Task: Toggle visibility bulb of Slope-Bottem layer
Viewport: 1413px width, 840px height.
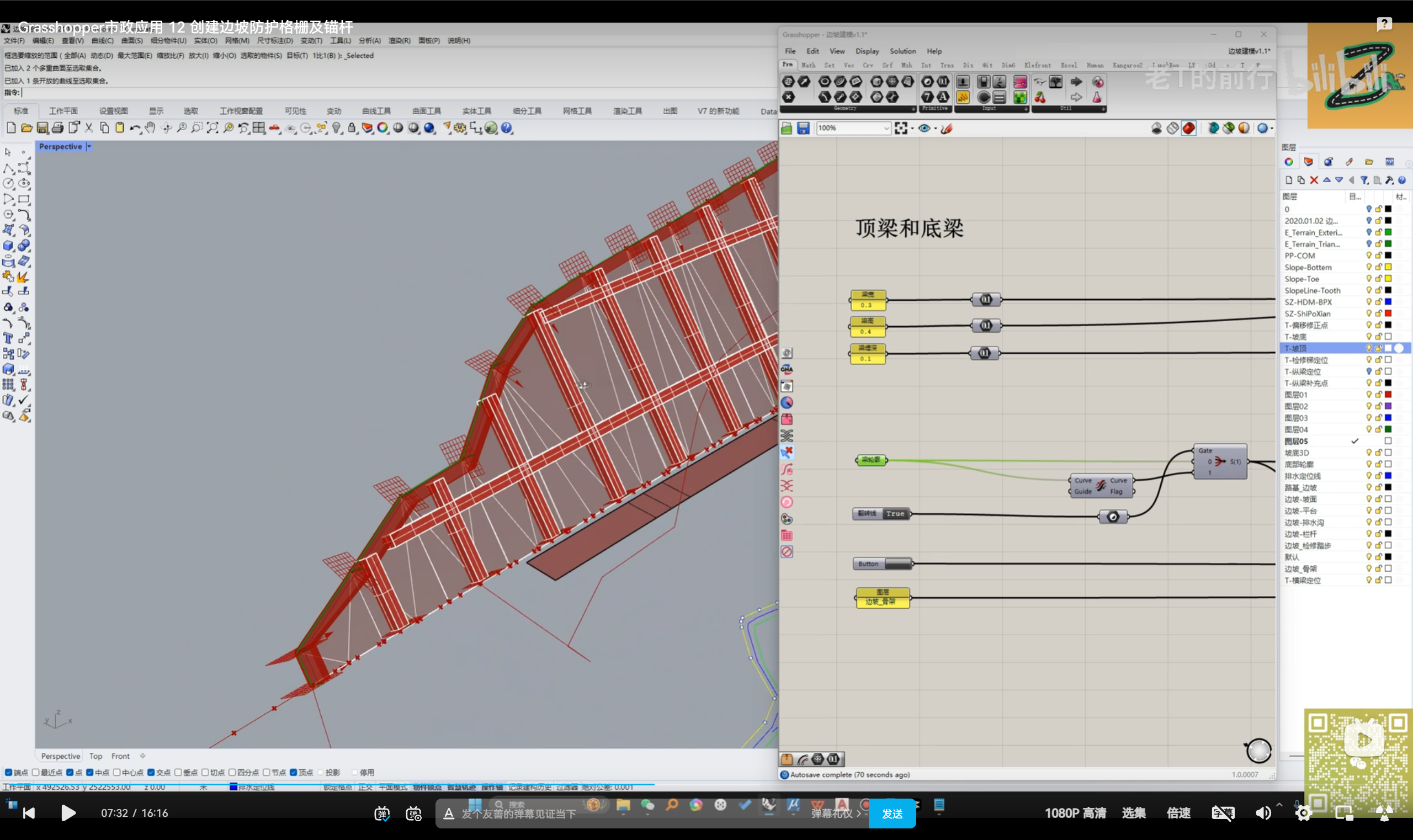Action: (x=1369, y=267)
